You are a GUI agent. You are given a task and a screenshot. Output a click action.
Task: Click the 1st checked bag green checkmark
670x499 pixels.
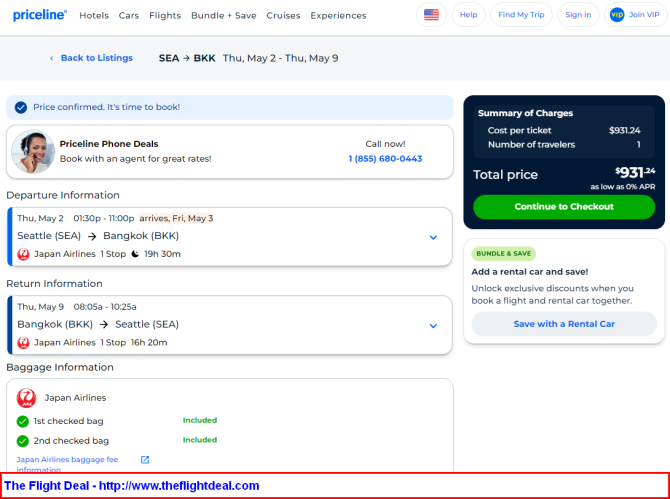click(23, 422)
